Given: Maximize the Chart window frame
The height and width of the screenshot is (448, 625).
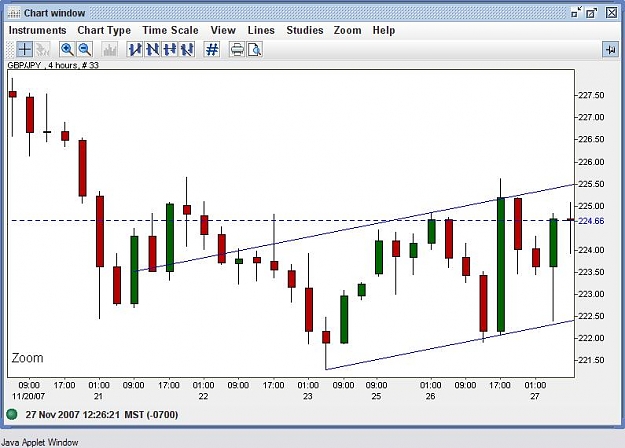Looking at the screenshot, I should click(592, 13).
